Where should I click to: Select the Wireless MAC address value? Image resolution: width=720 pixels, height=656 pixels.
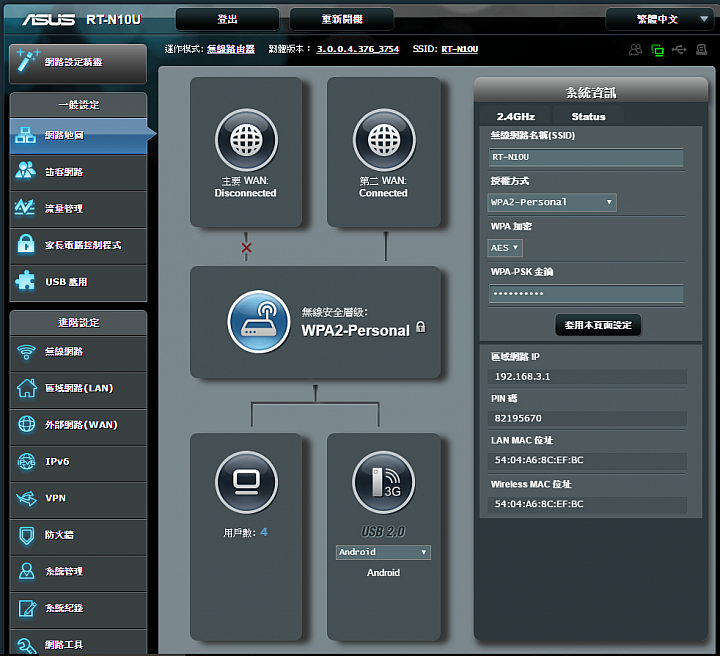pyautogui.click(x=539, y=504)
